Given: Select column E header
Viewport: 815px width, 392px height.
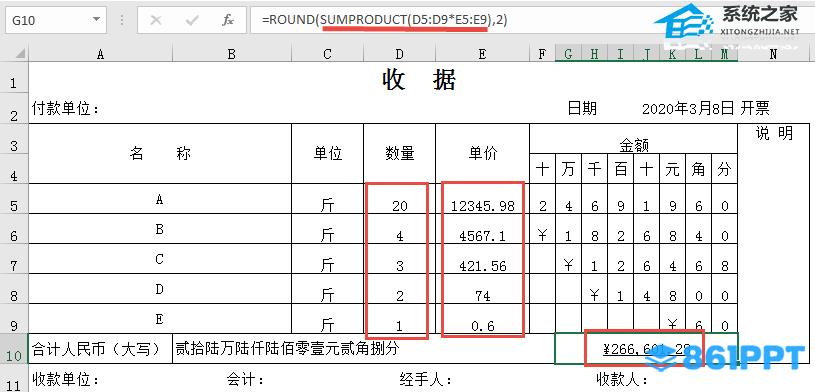Looking at the screenshot, I should click(x=482, y=54).
